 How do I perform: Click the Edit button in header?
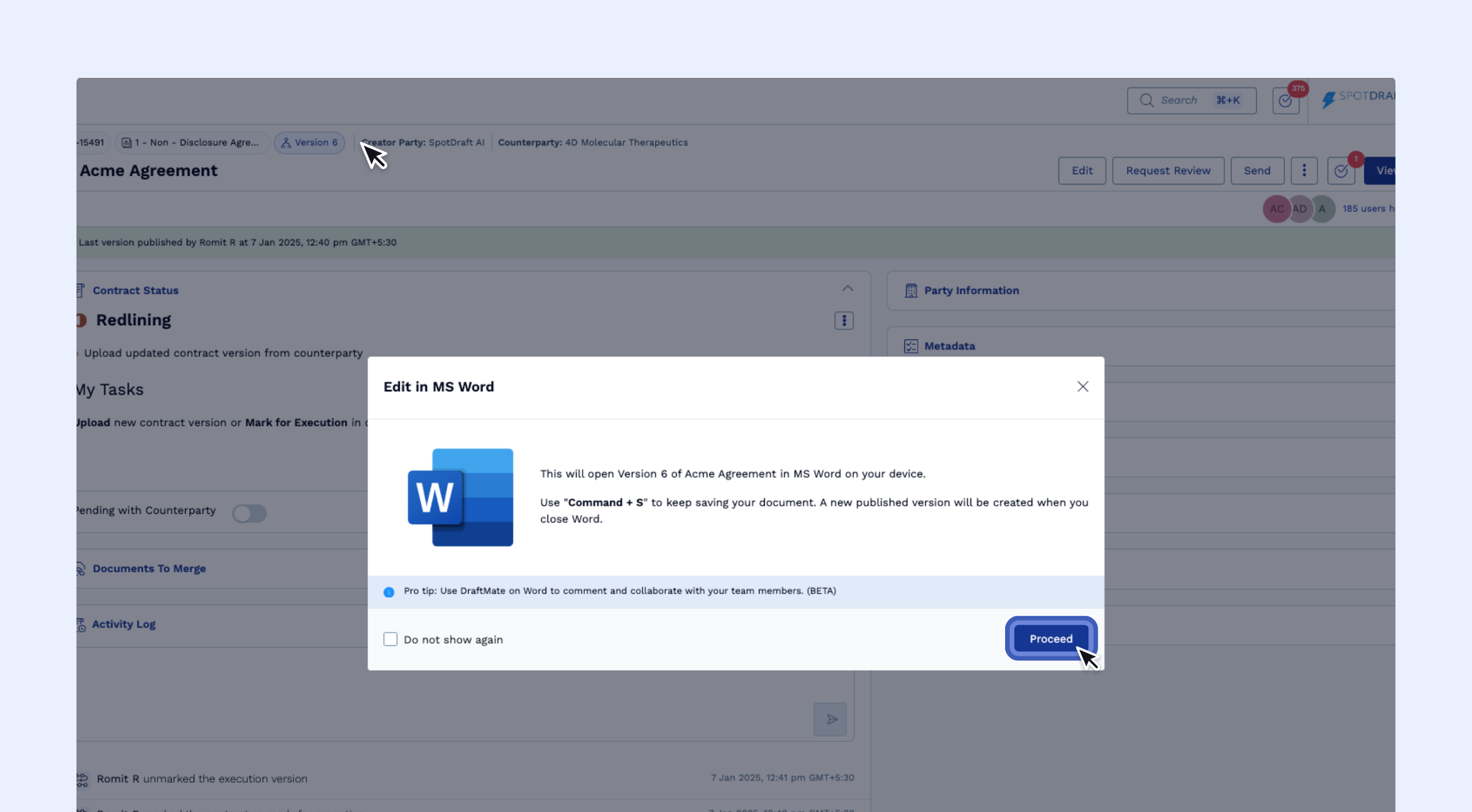coord(1082,171)
